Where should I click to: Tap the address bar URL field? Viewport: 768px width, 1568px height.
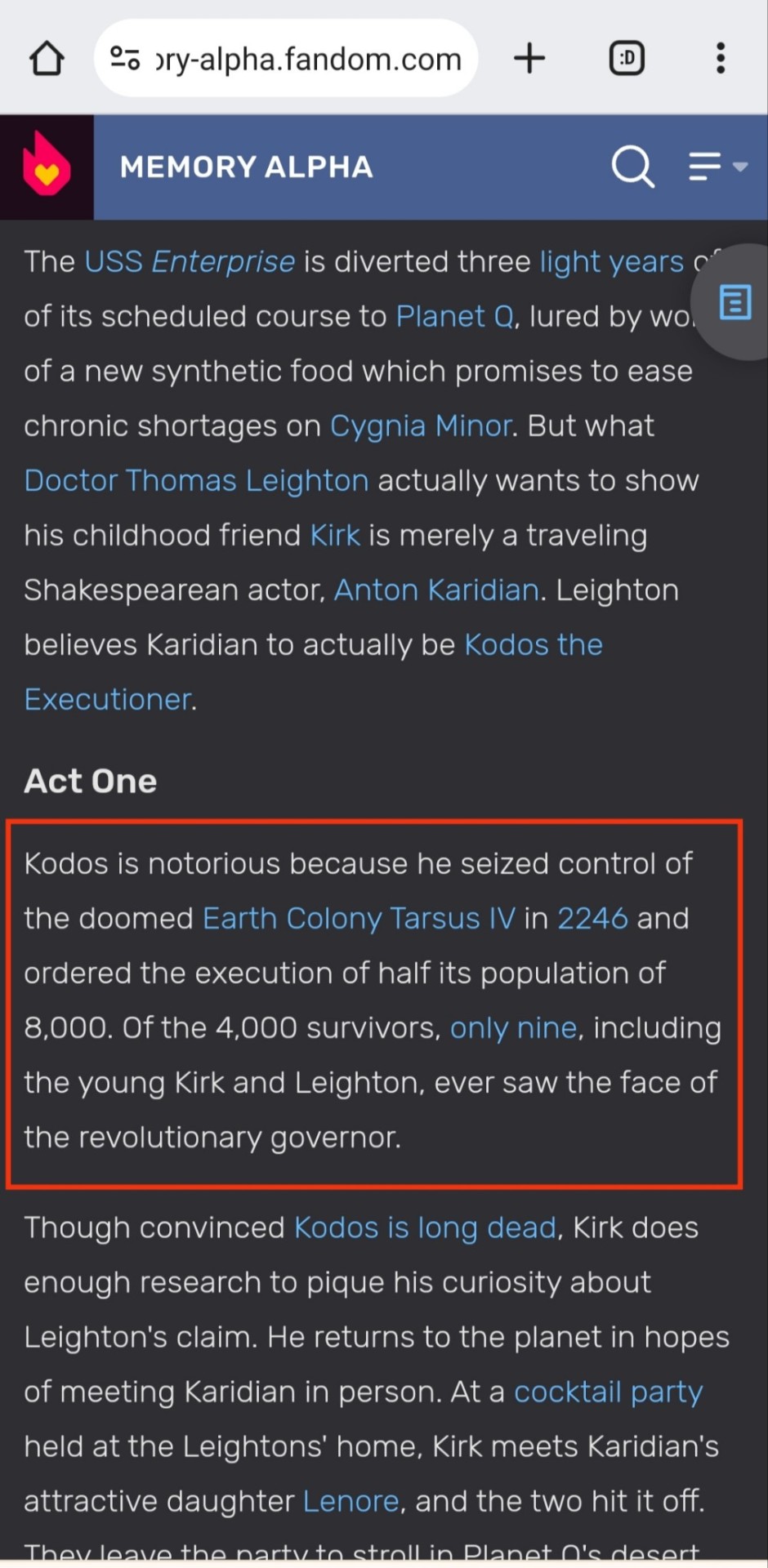(x=309, y=59)
